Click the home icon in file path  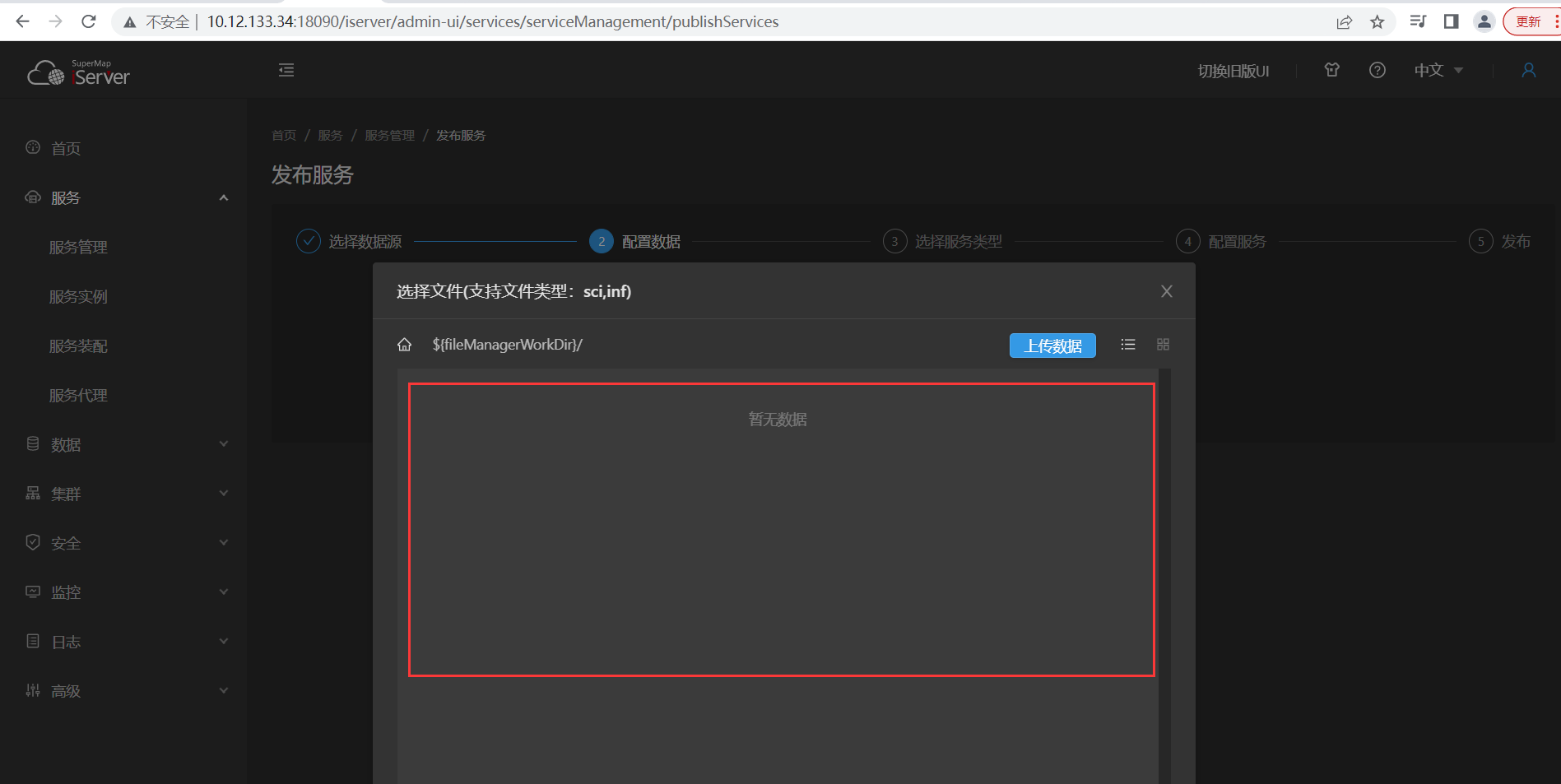coord(404,345)
